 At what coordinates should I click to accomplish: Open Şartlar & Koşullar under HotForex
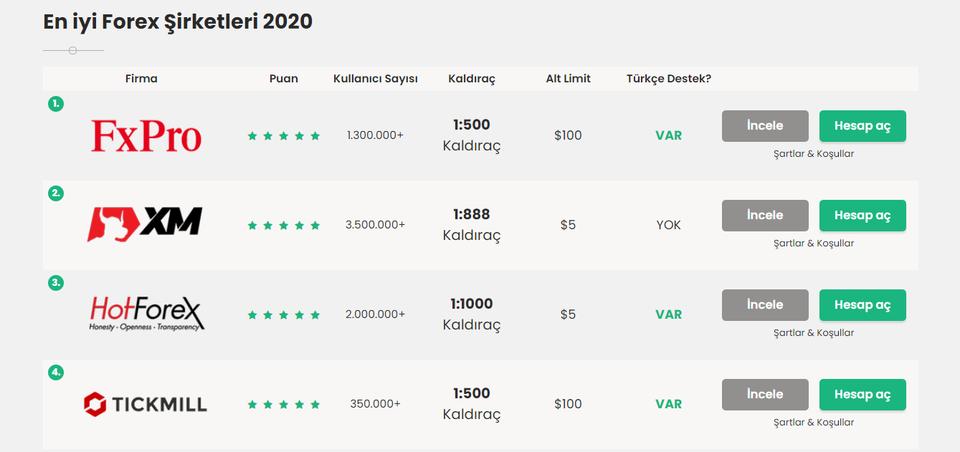click(814, 333)
